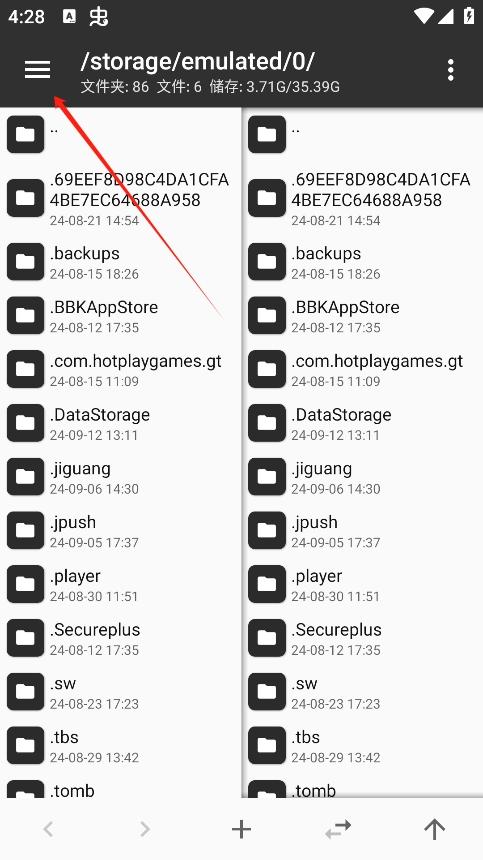Open the .BBKAppStore folder in right pane
The image size is (483, 860).
pyautogui.click(x=362, y=316)
